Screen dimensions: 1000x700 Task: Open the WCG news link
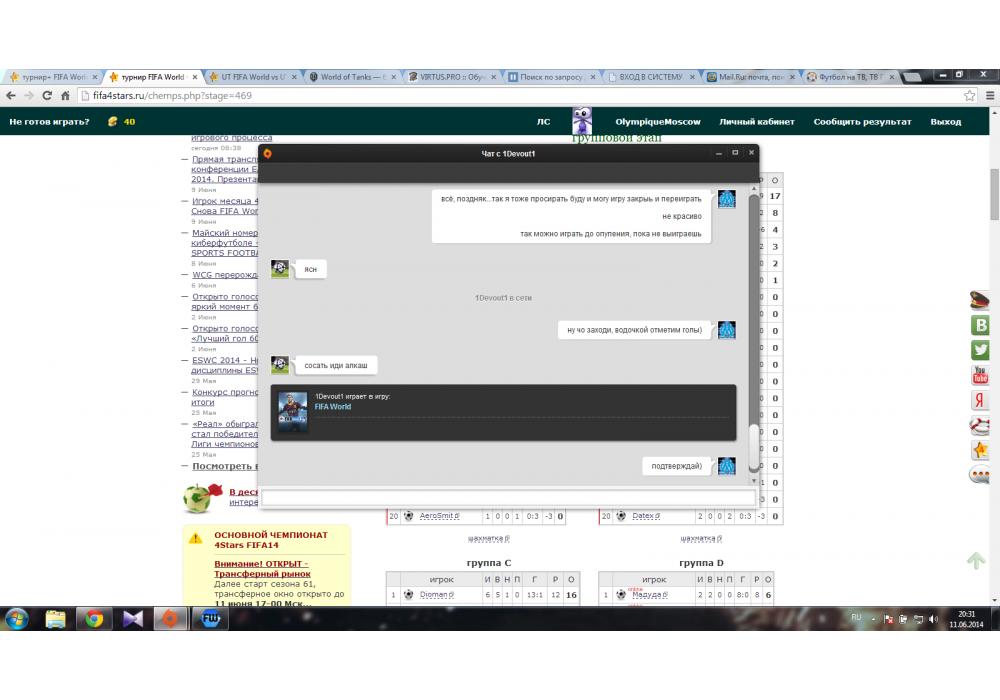[x=225, y=275]
